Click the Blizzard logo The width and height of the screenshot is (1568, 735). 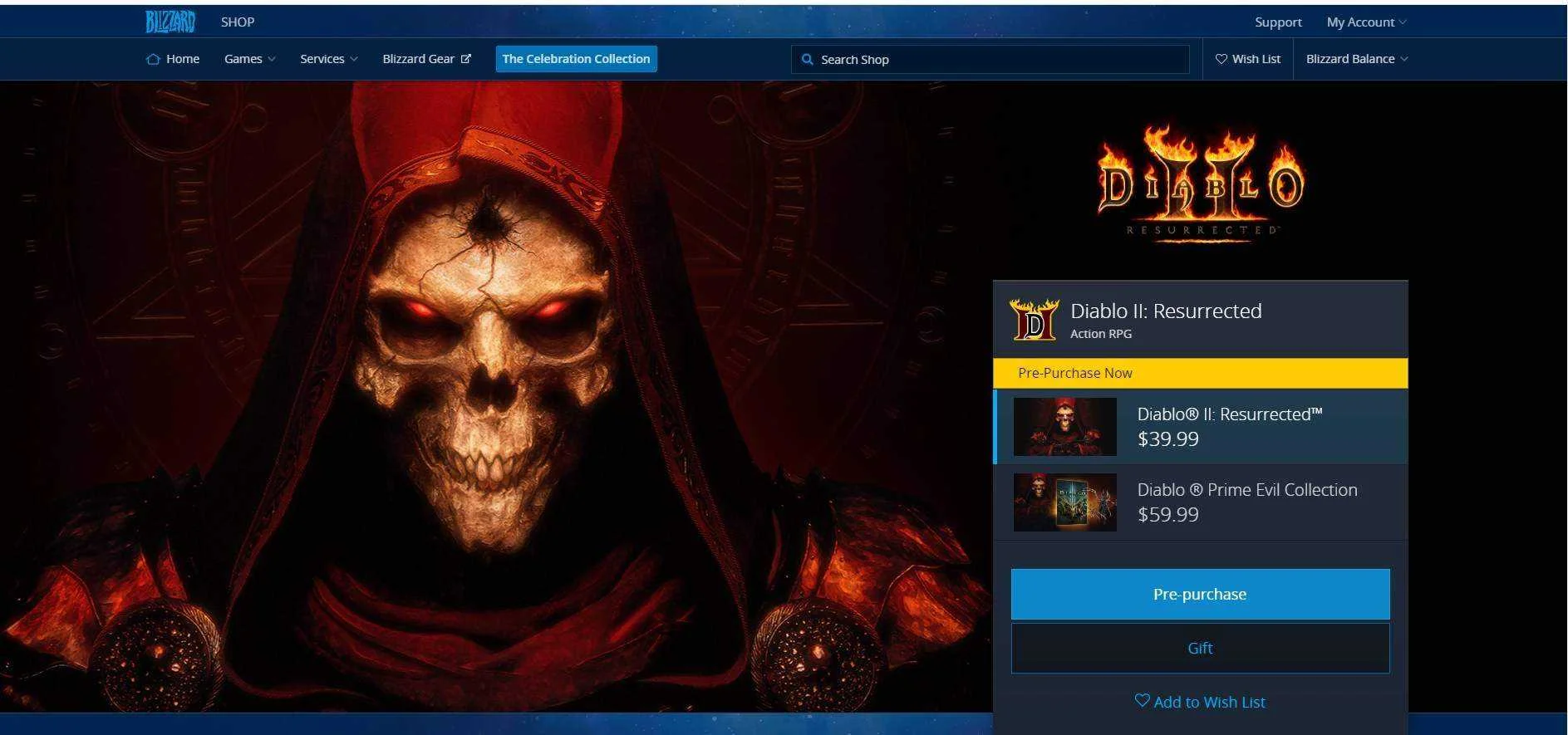[x=170, y=22]
